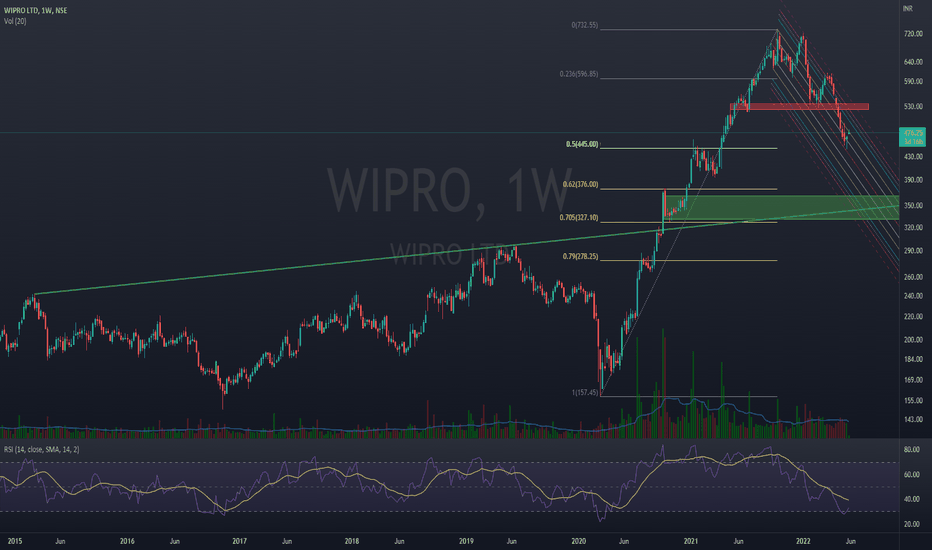Click the 320.00 price axis label
The image size is (932, 550).
[x=913, y=228]
